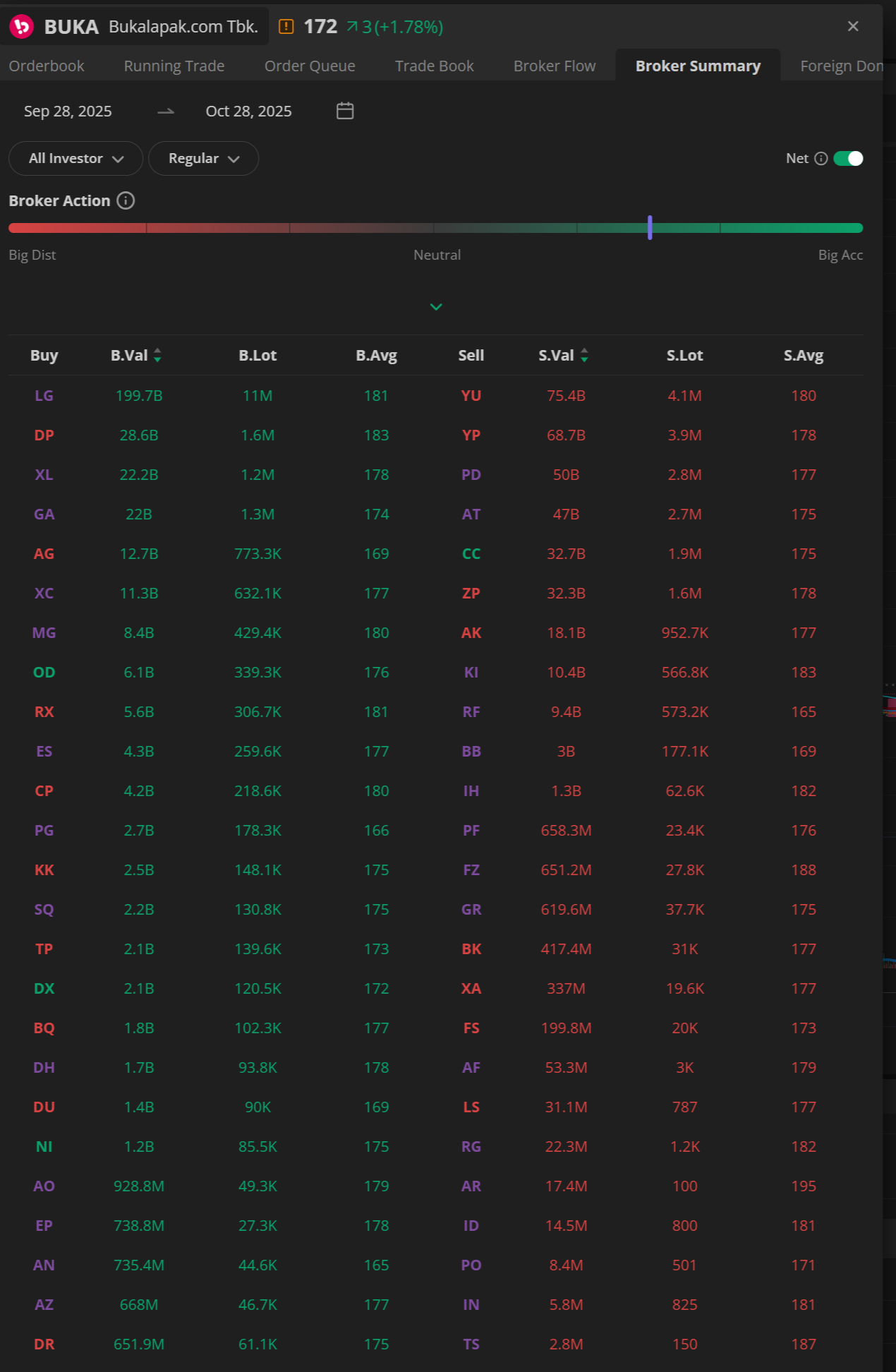Click the Sep 28, 2025 start date
This screenshot has width=896, height=1372.
coord(68,112)
